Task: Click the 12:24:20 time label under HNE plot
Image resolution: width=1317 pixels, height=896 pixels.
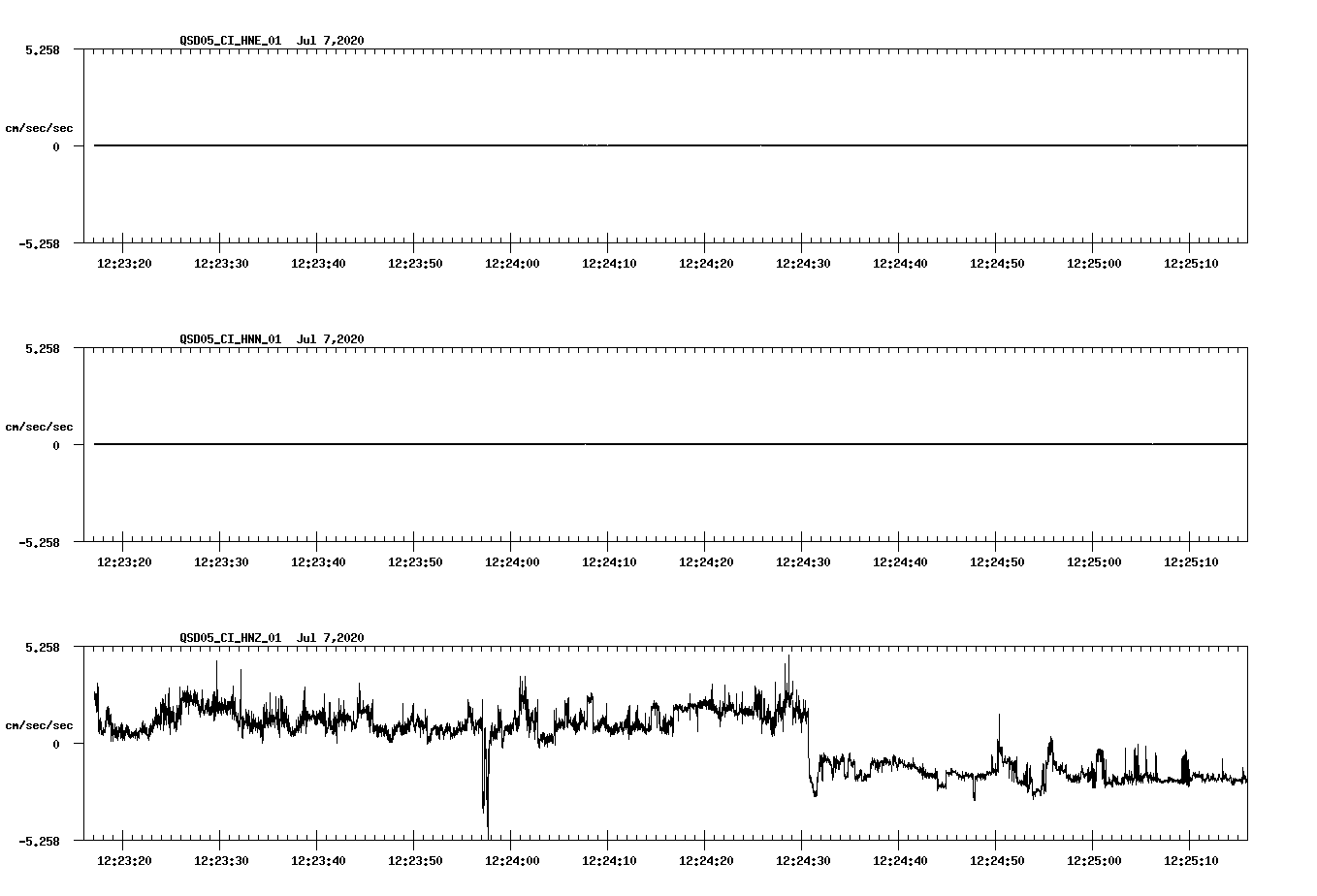Action: coord(706,264)
